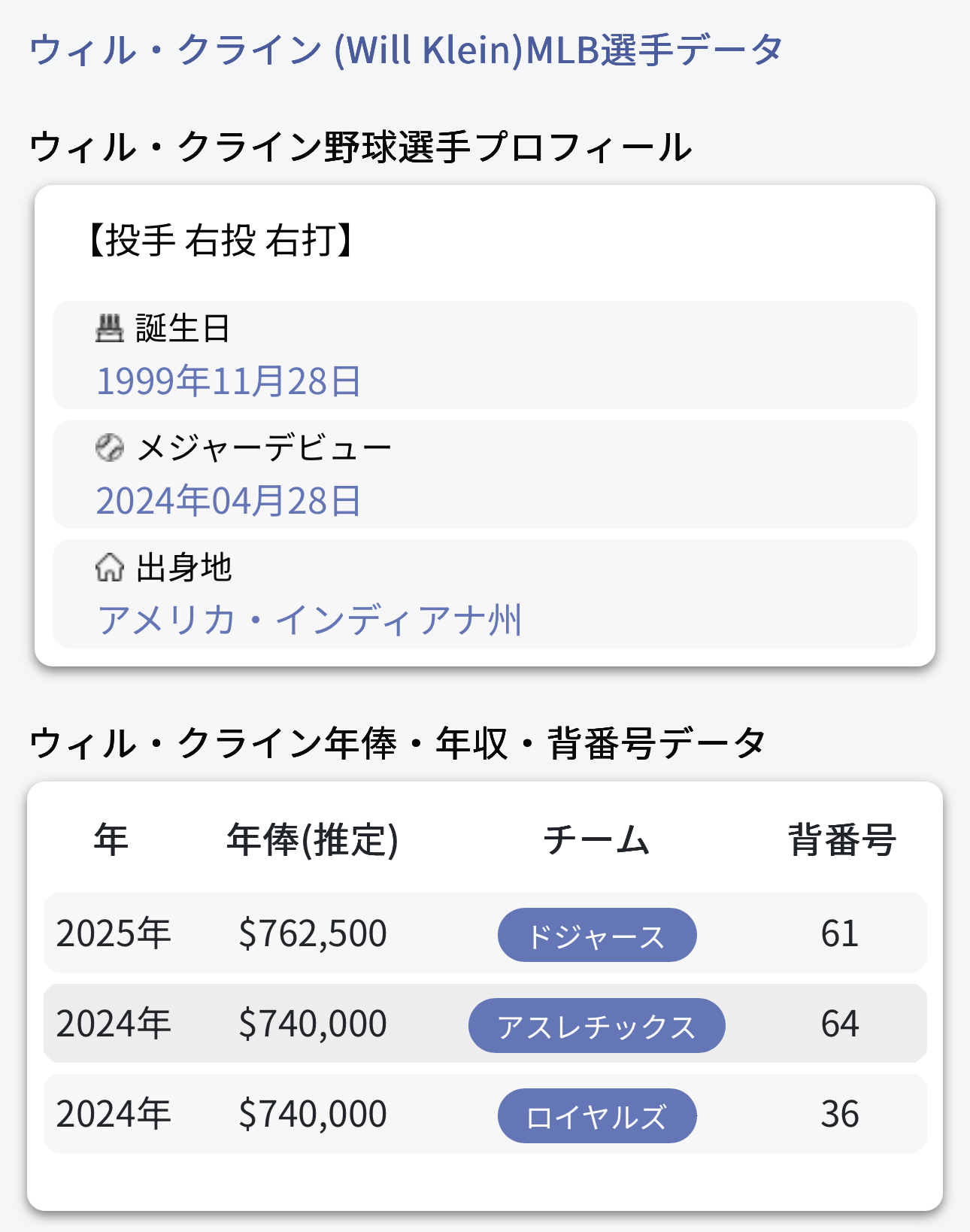Click the birthday cake icon
This screenshot has height=1232, width=970.
tap(109, 329)
